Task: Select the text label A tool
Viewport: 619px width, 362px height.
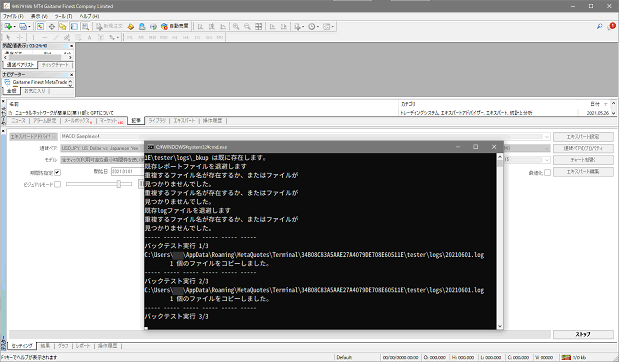Action: click(90, 38)
